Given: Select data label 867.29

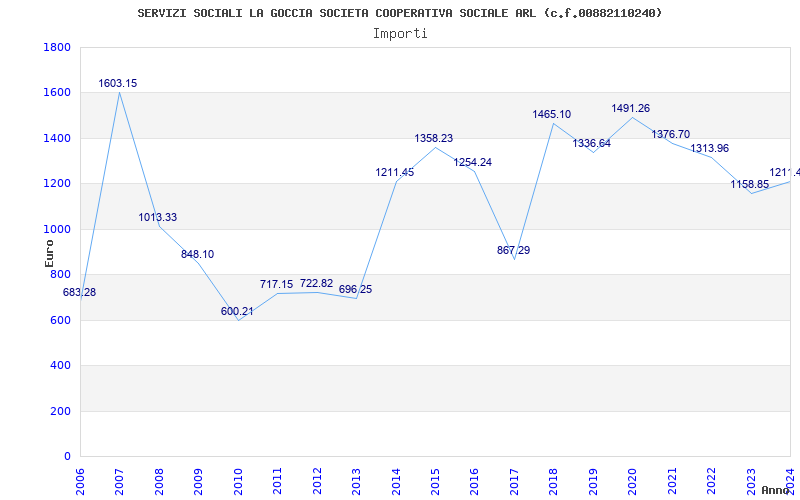Looking at the screenshot, I should pos(513,251).
